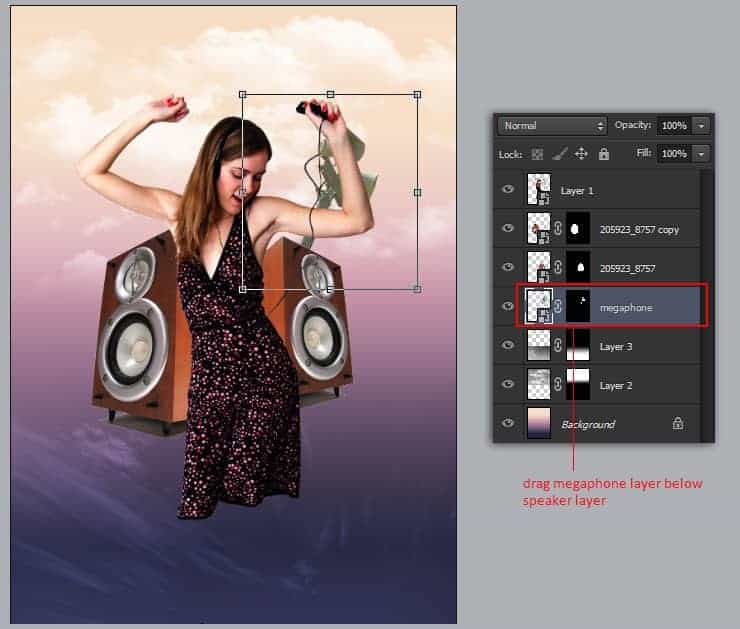The height and width of the screenshot is (629, 740).
Task: Click the Fill 100% value field
Action: coord(674,154)
